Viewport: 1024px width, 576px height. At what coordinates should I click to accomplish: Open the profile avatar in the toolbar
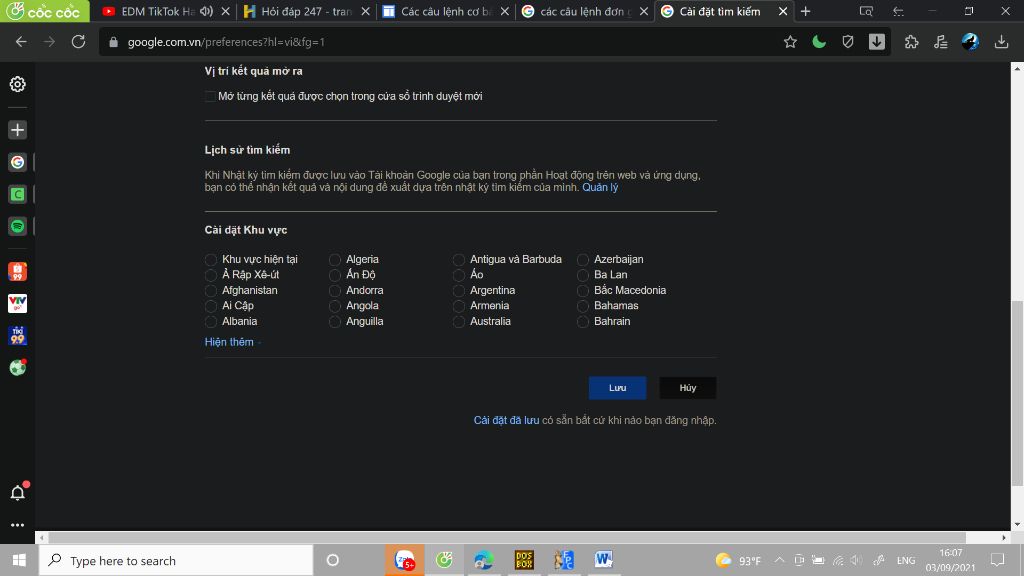click(x=970, y=42)
